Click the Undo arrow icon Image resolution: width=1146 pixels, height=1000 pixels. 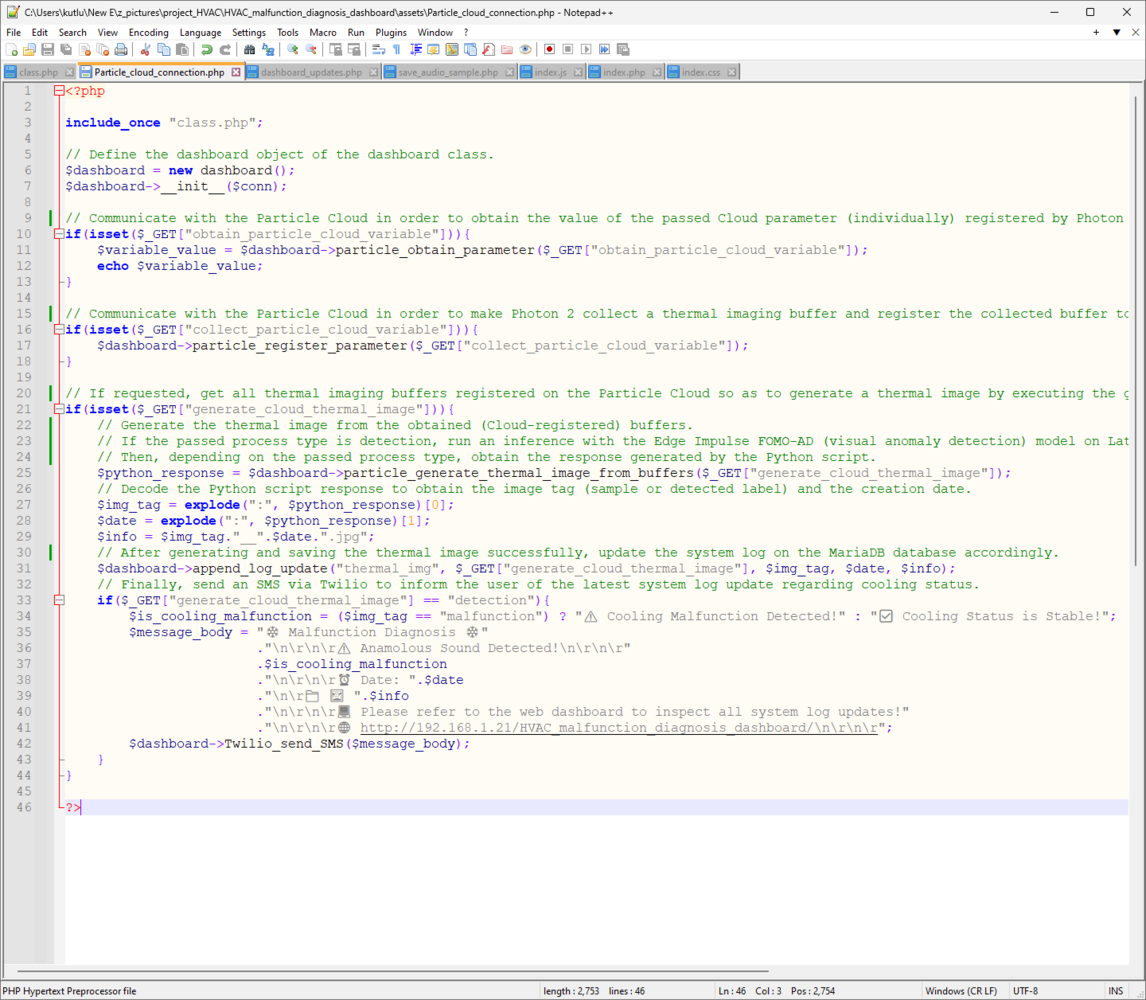point(206,49)
